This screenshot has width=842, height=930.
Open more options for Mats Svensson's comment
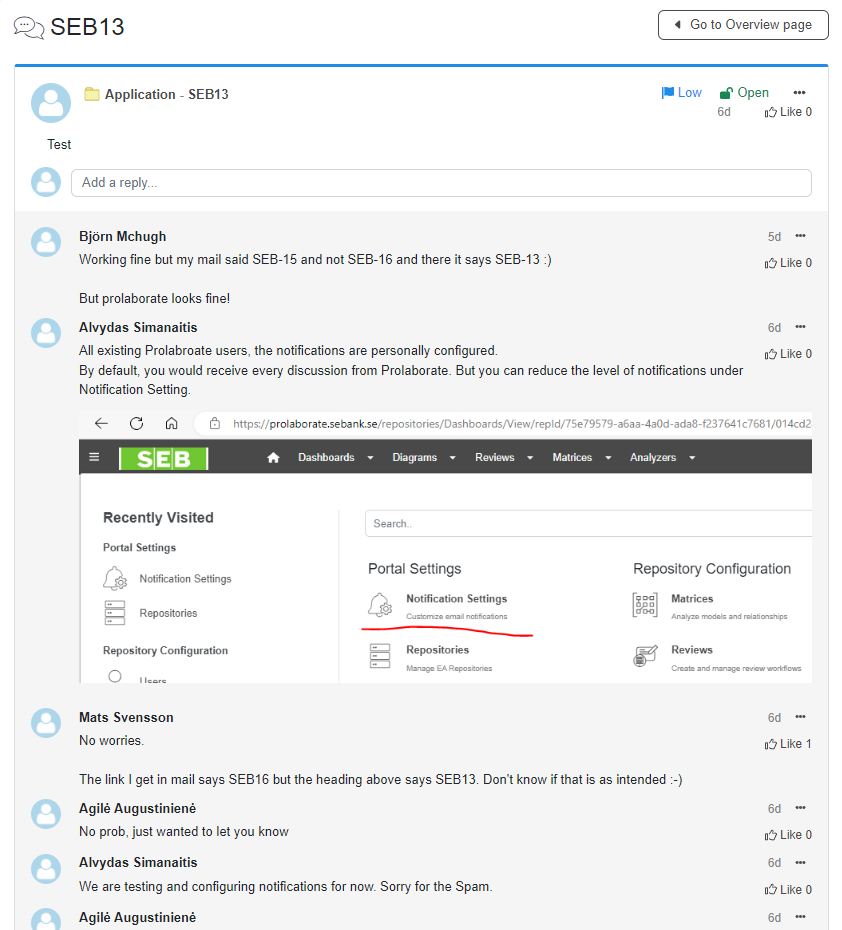pos(800,717)
